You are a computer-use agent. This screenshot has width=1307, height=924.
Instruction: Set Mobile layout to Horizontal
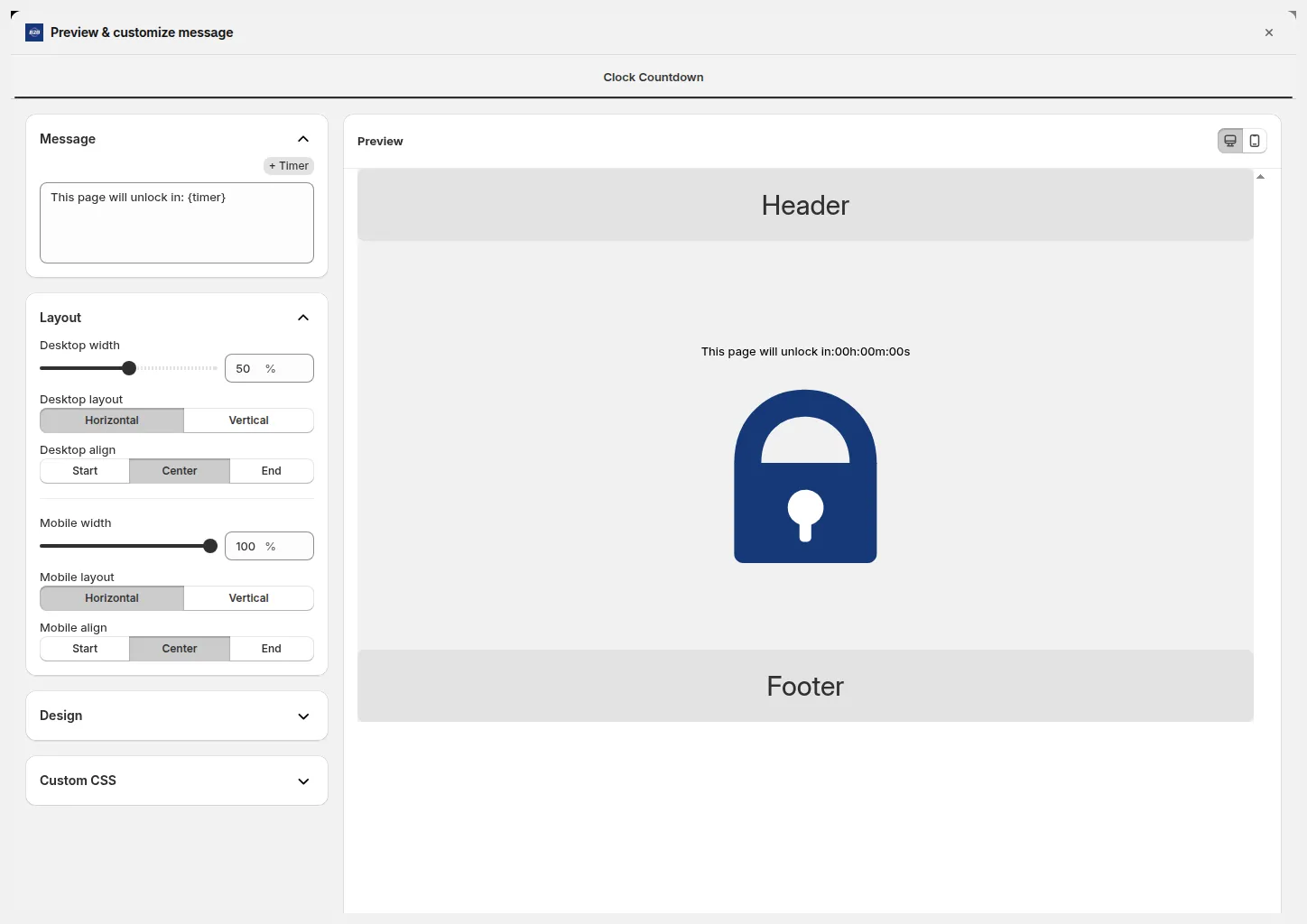(112, 598)
